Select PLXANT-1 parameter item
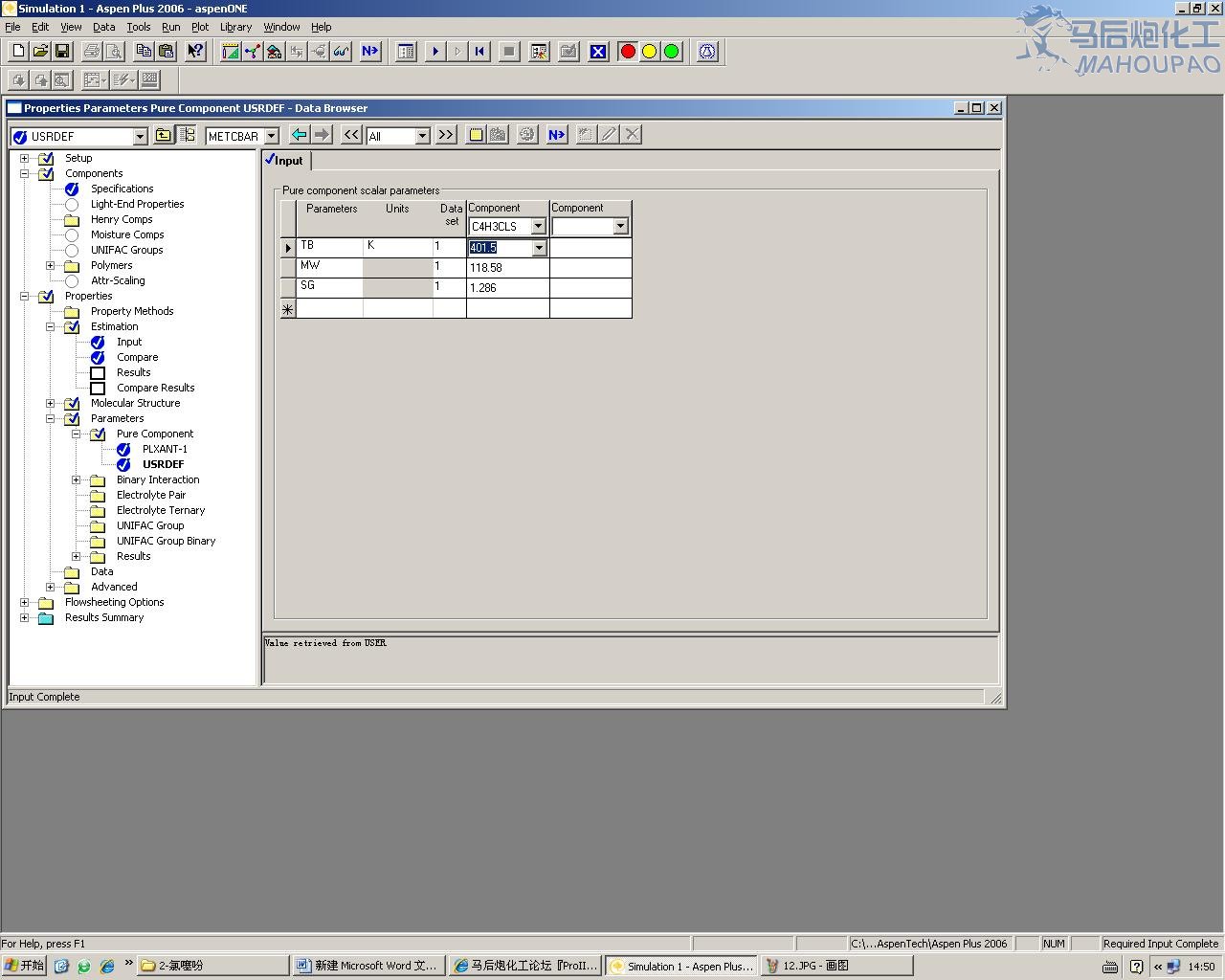 coord(165,449)
